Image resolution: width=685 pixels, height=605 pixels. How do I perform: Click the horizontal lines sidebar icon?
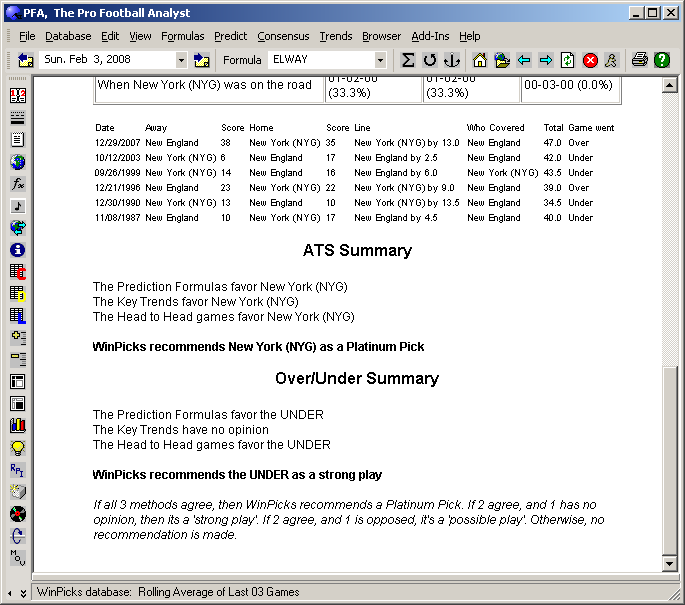coord(18,118)
